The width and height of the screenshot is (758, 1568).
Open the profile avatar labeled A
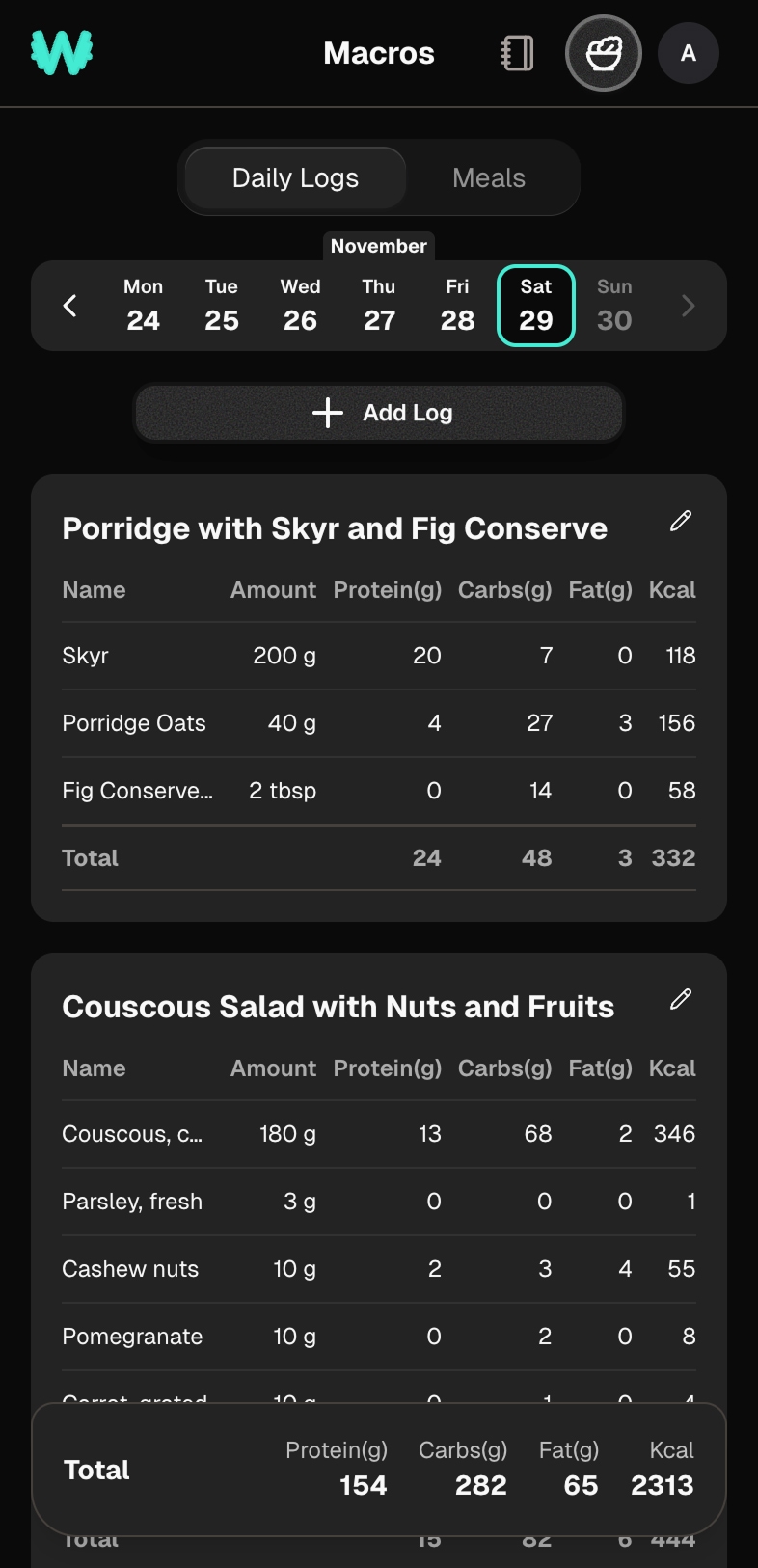[x=689, y=53]
